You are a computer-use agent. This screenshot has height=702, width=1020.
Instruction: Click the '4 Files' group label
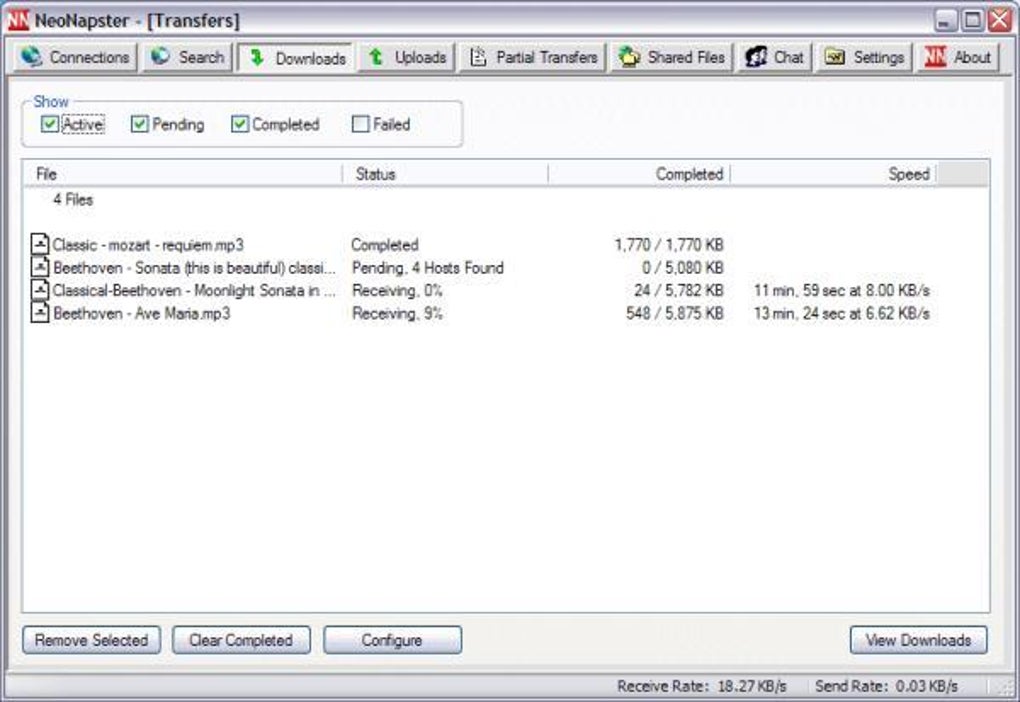point(73,200)
